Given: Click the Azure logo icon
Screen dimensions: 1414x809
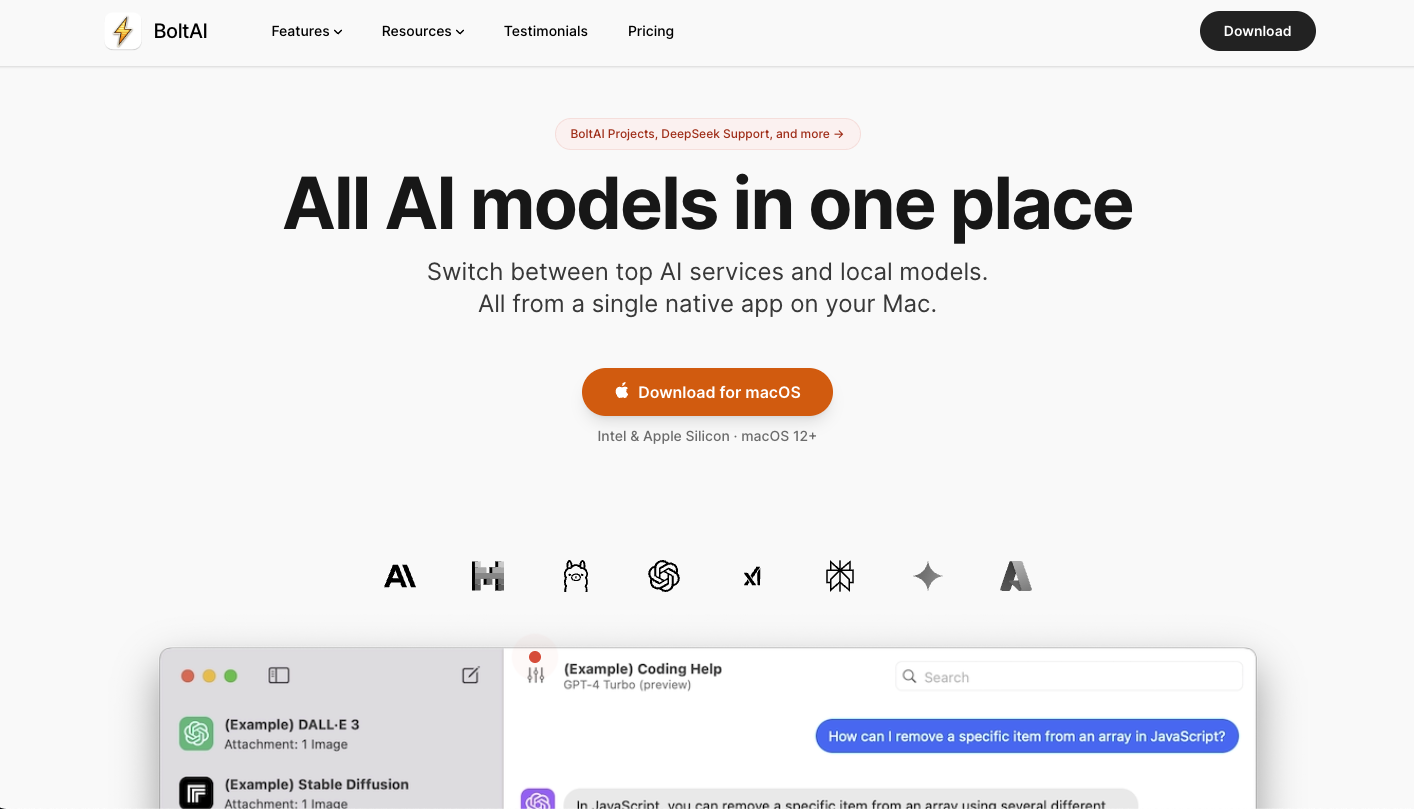Looking at the screenshot, I should (1016, 576).
